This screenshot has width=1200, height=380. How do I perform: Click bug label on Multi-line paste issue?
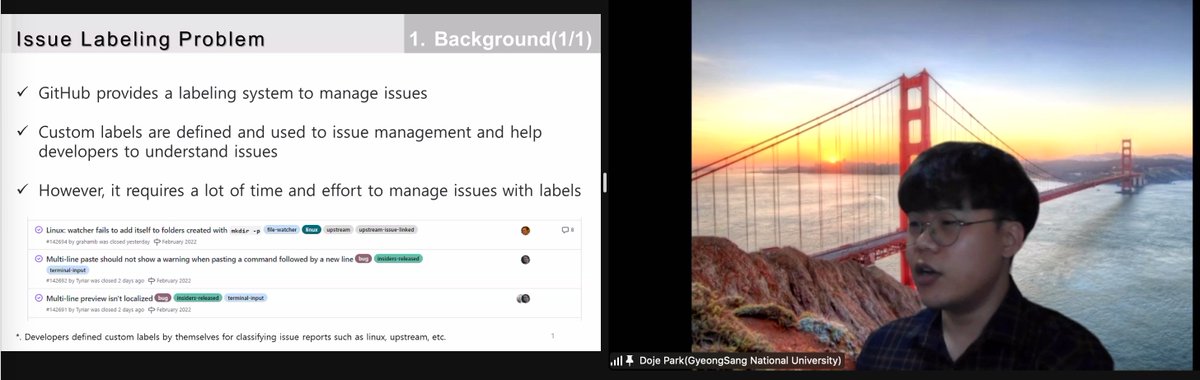[363, 259]
